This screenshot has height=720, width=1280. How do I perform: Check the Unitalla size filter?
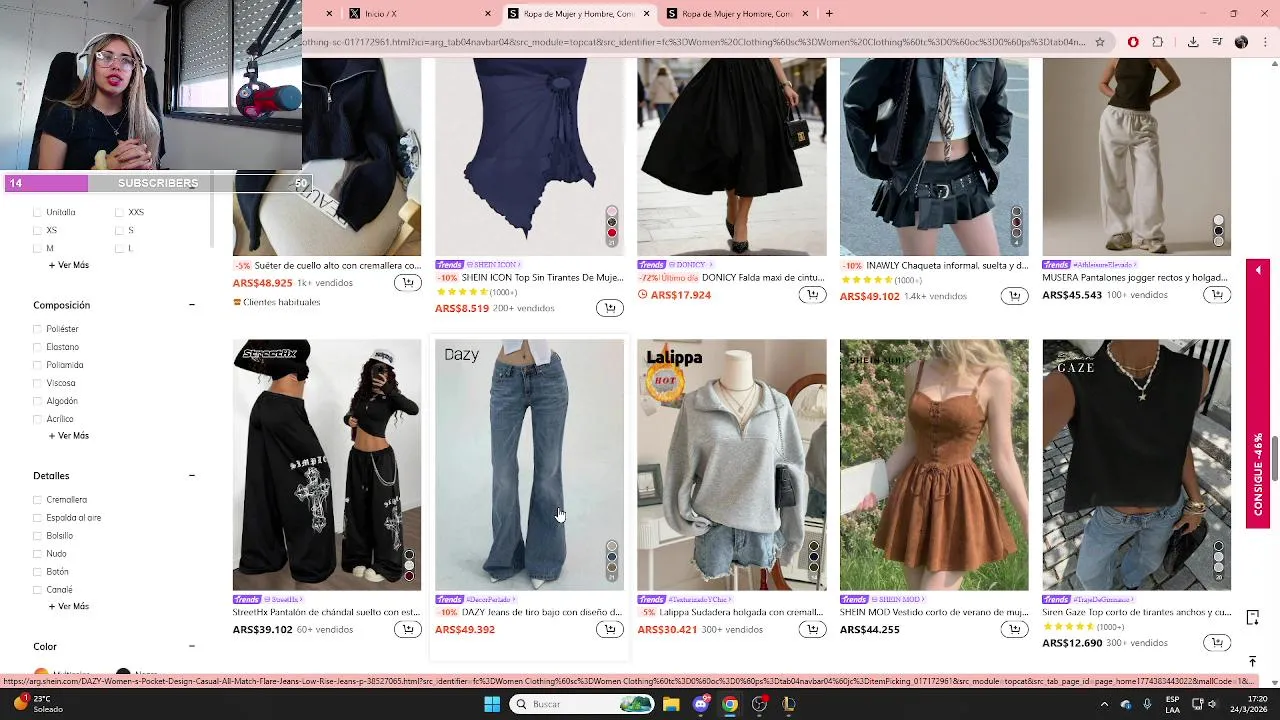[38, 212]
